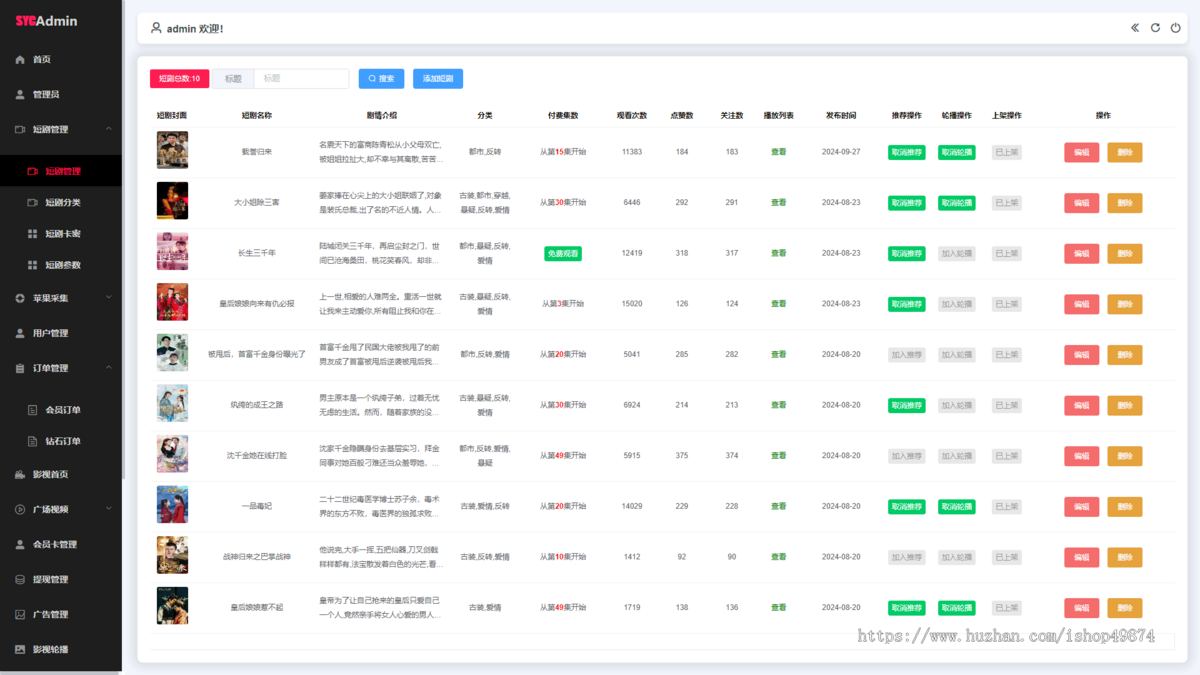Screen dimensions: 1200x675
Task: Go to 短剧分类 submenu item
Action: click(x=61, y=202)
